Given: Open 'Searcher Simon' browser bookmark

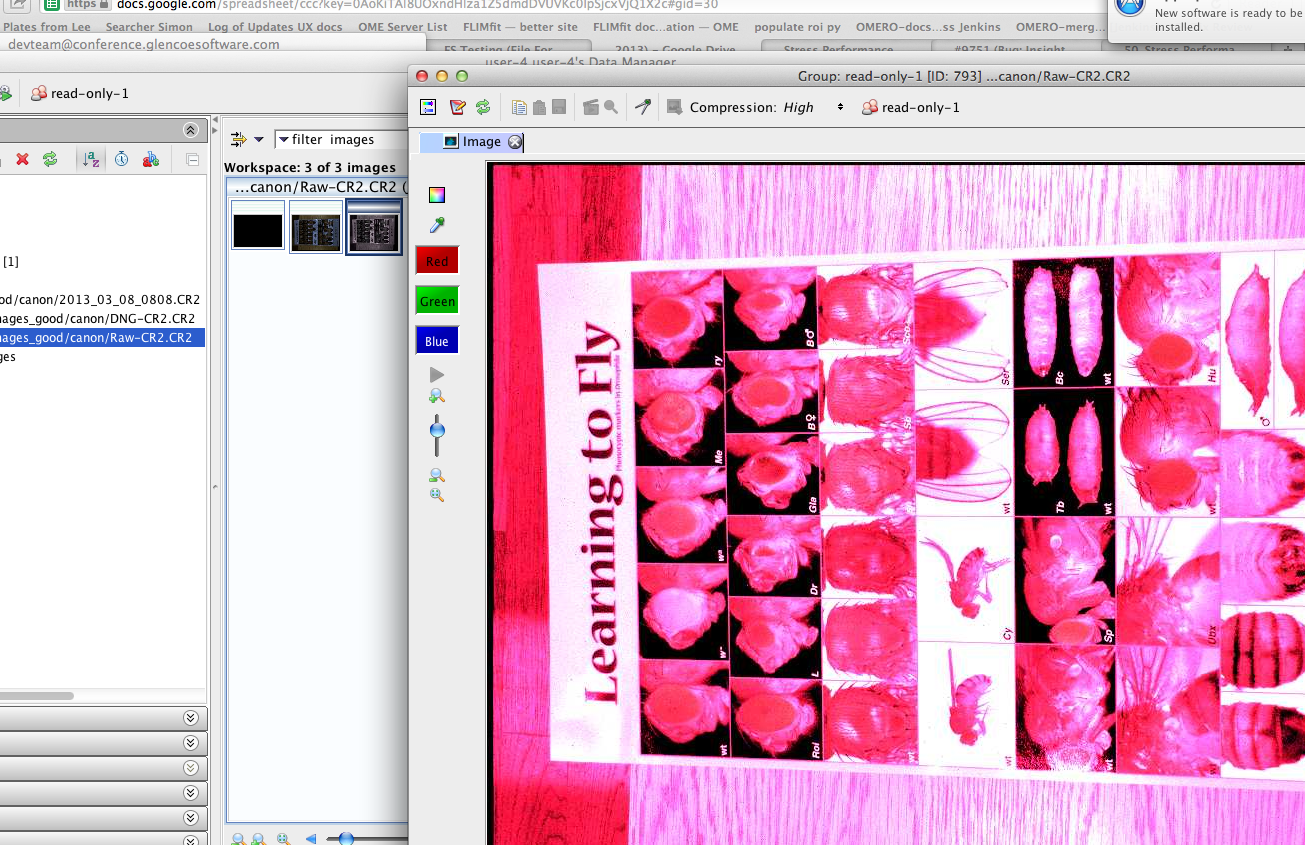Looking at the screenshot, I should 149,27.
